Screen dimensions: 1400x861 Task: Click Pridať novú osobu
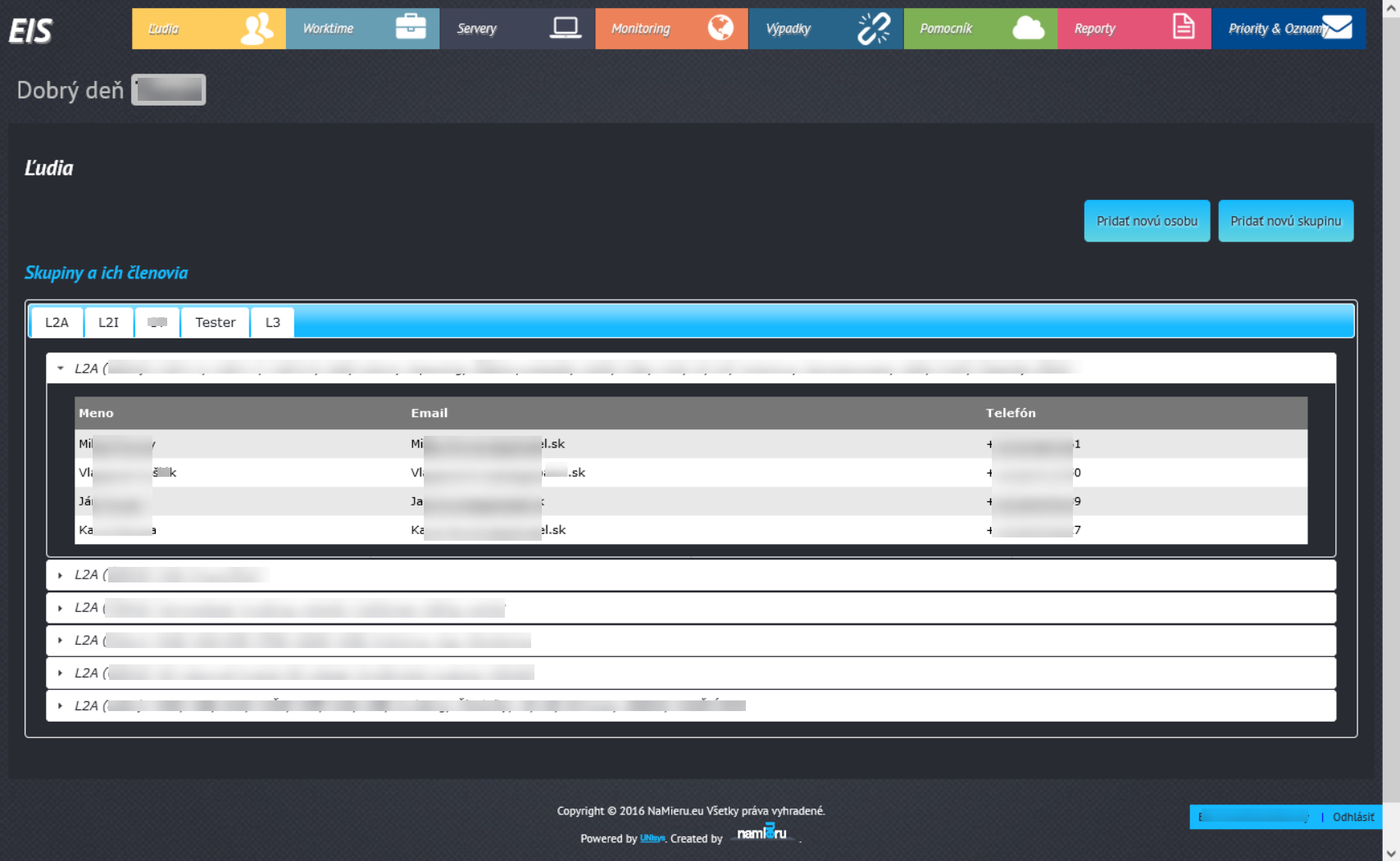coord(1147,220)
